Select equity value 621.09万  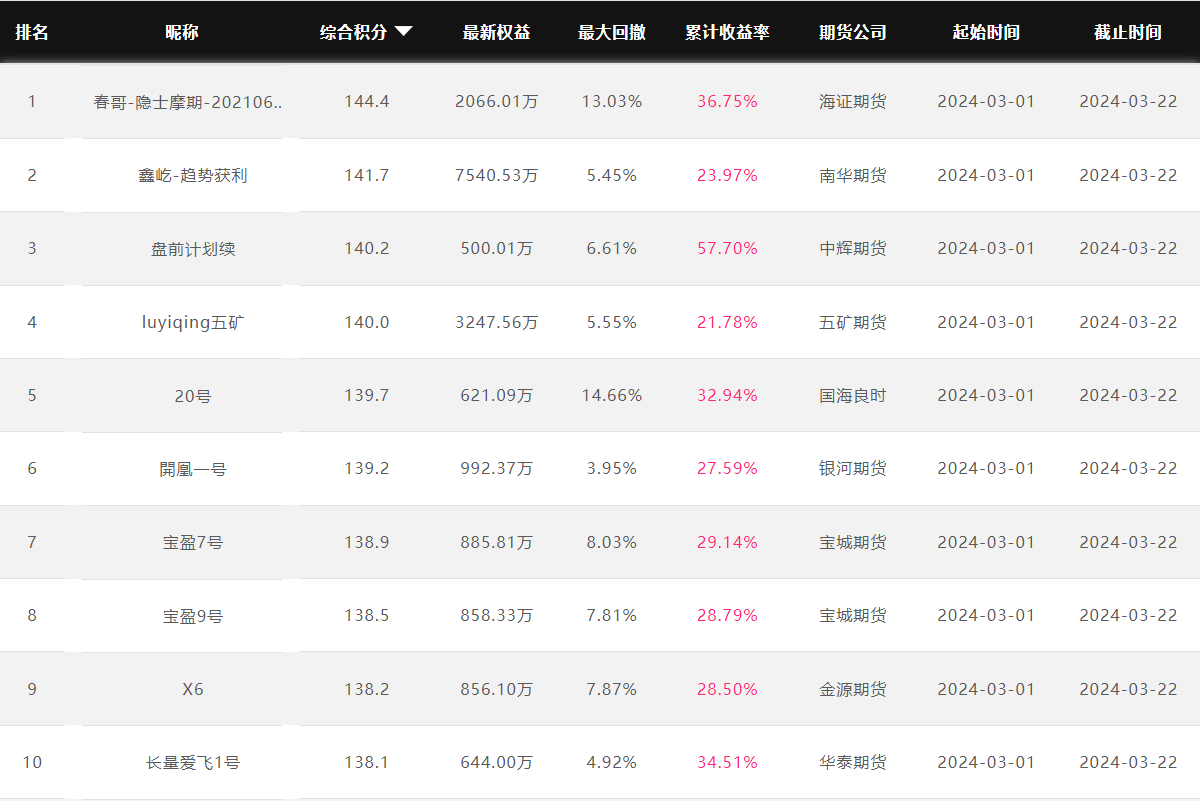click(497, 395)
